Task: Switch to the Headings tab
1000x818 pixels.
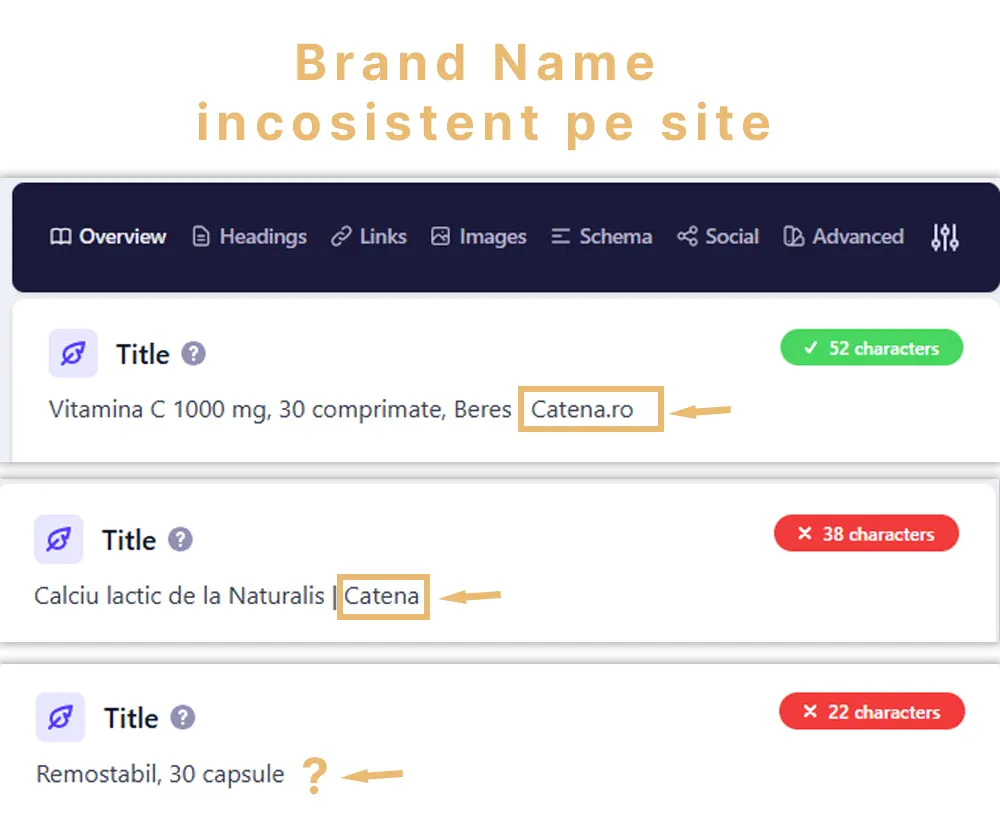Action: click(x=249, y=237)
